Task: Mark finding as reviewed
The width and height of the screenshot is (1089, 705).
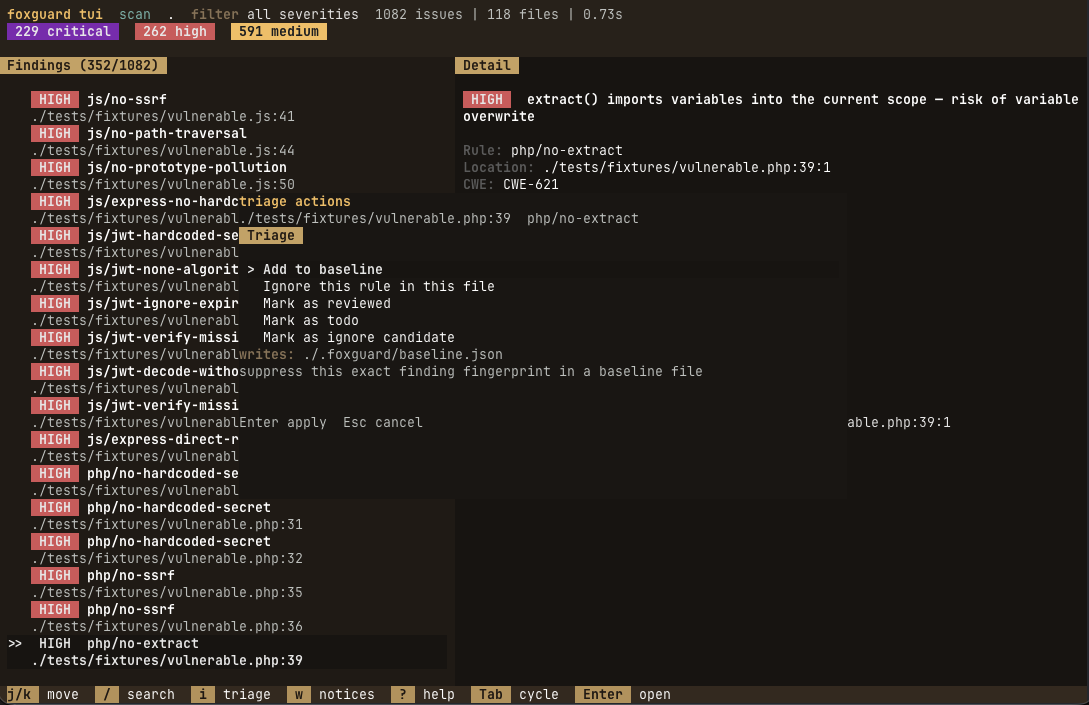Action: click(x=326, y=303)
